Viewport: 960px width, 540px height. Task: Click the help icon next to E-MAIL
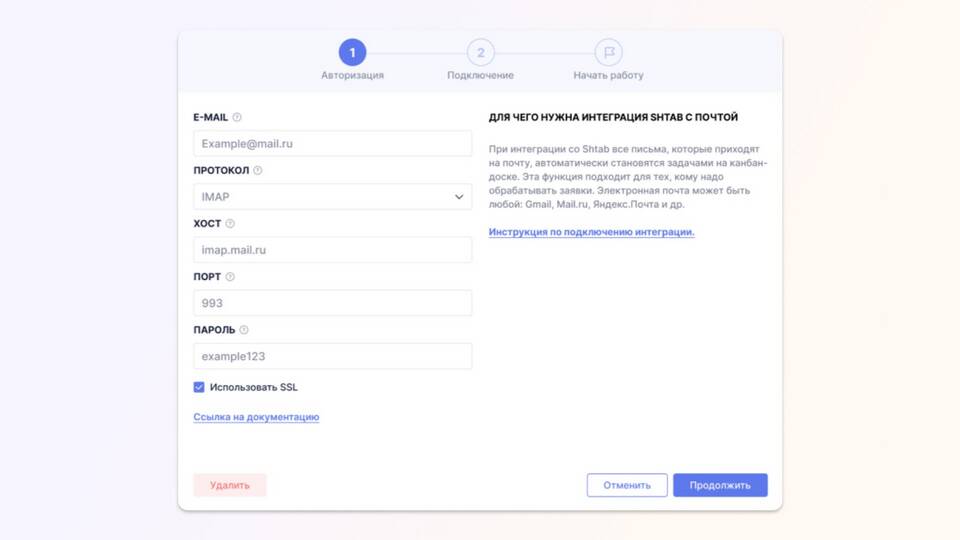click(x=237, y=118)
